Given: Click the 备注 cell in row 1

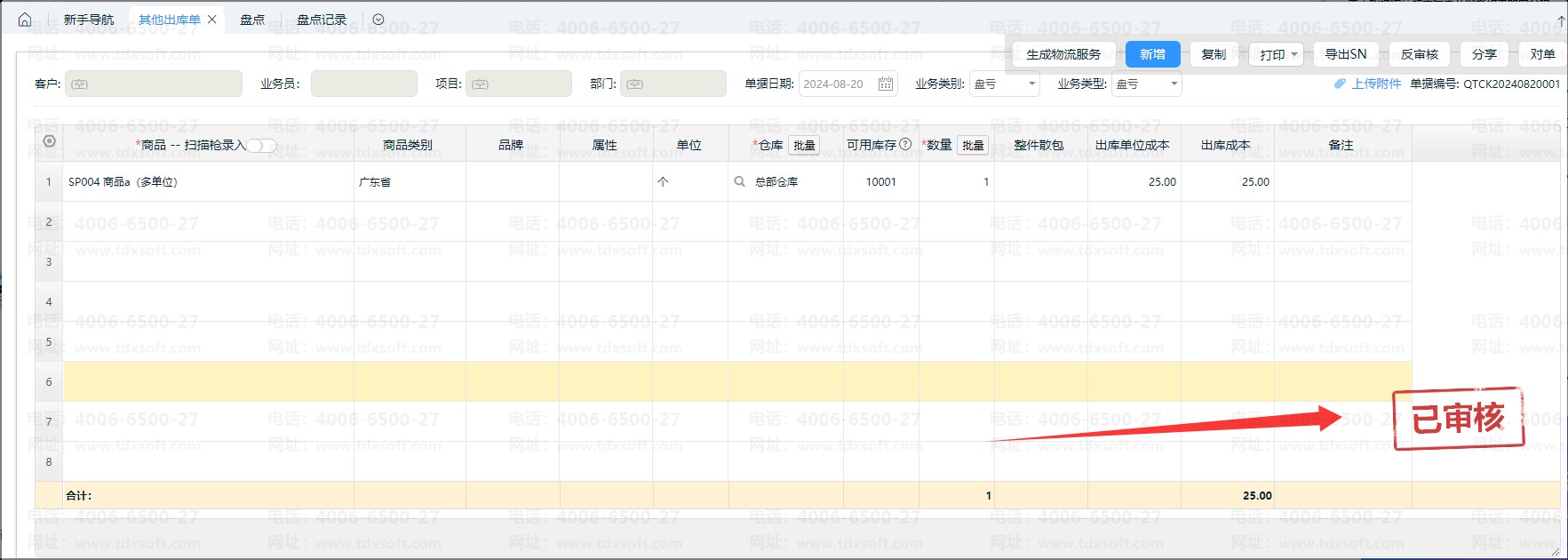Looking at the screenshot, I should (1341, 182).
